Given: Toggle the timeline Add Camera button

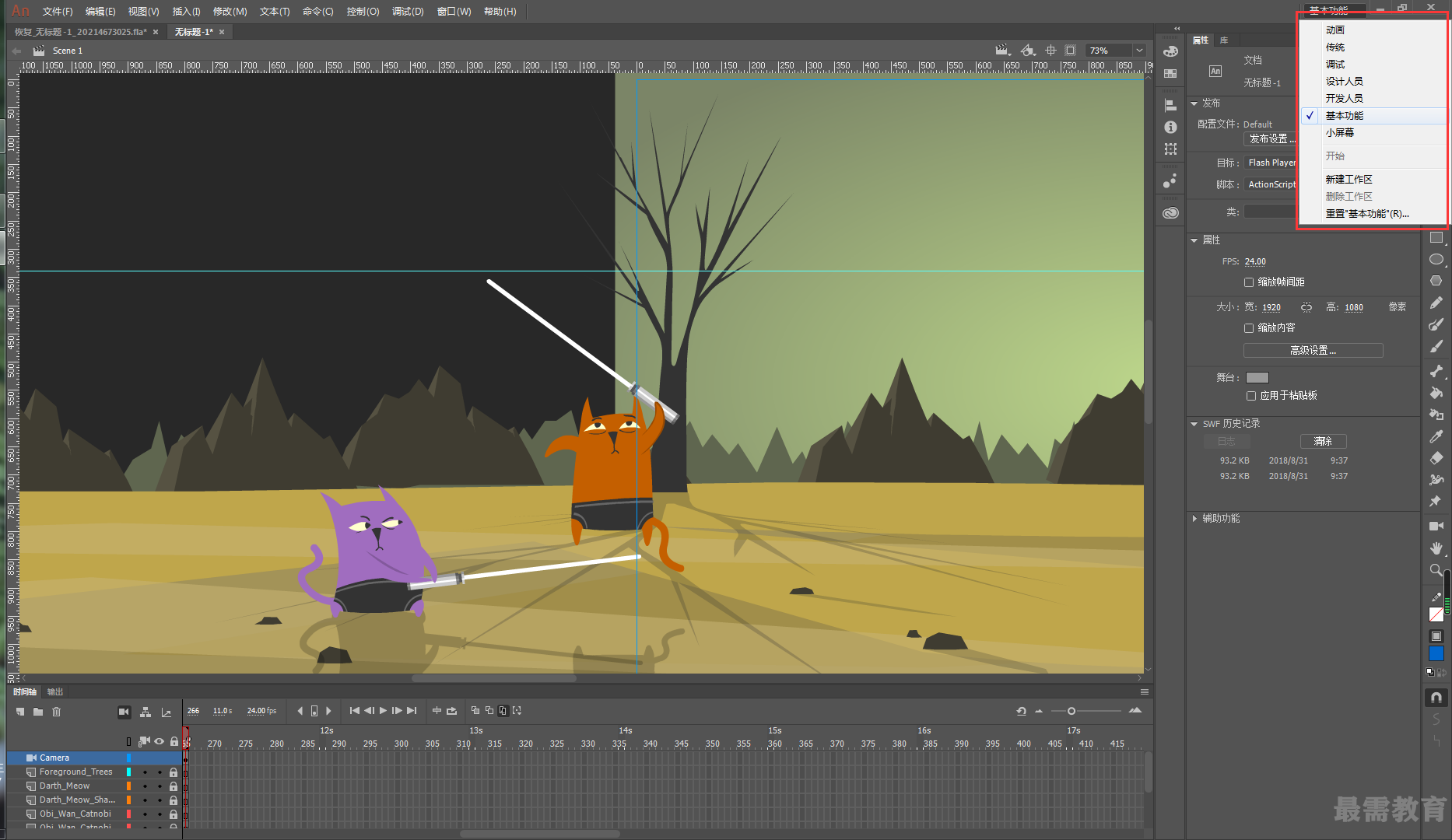Looking at the screenshot, I should click(124, 712).
